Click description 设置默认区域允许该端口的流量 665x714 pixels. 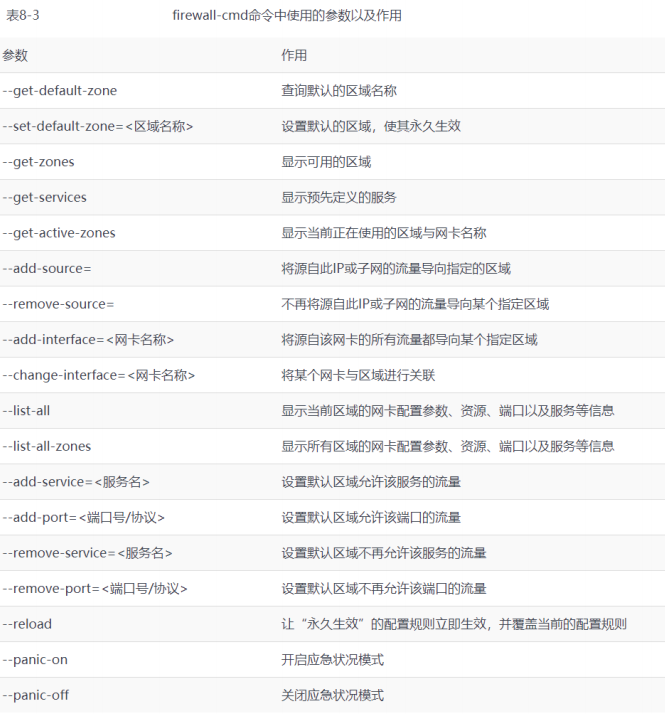click(x=371, y=517)
